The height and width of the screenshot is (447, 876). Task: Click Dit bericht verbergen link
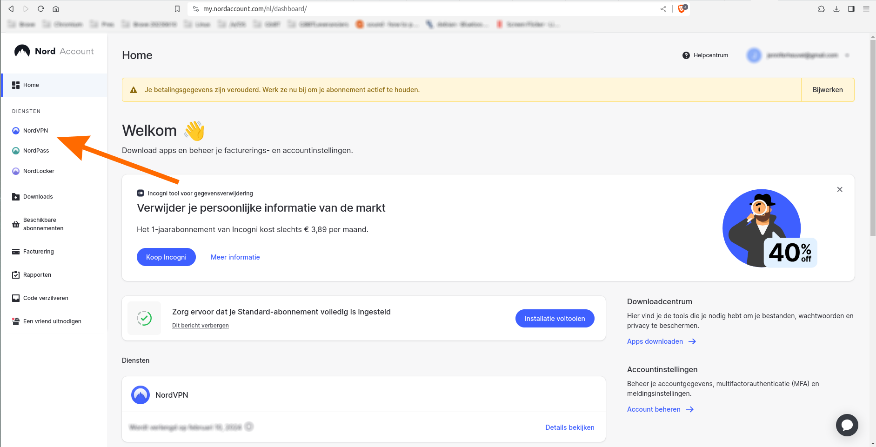point(201,325)
